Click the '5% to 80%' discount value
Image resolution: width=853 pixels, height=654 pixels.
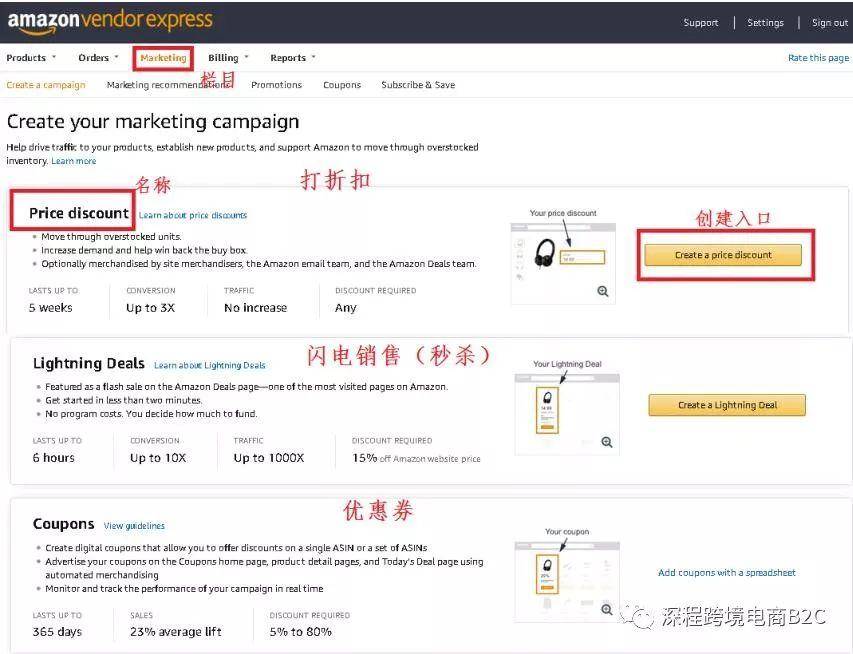click(x=300, y=632)
